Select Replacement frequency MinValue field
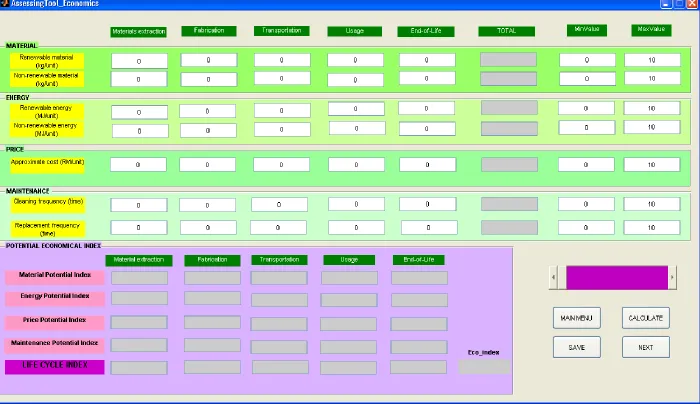Screen dimensions: 700x404 (586, 227)
